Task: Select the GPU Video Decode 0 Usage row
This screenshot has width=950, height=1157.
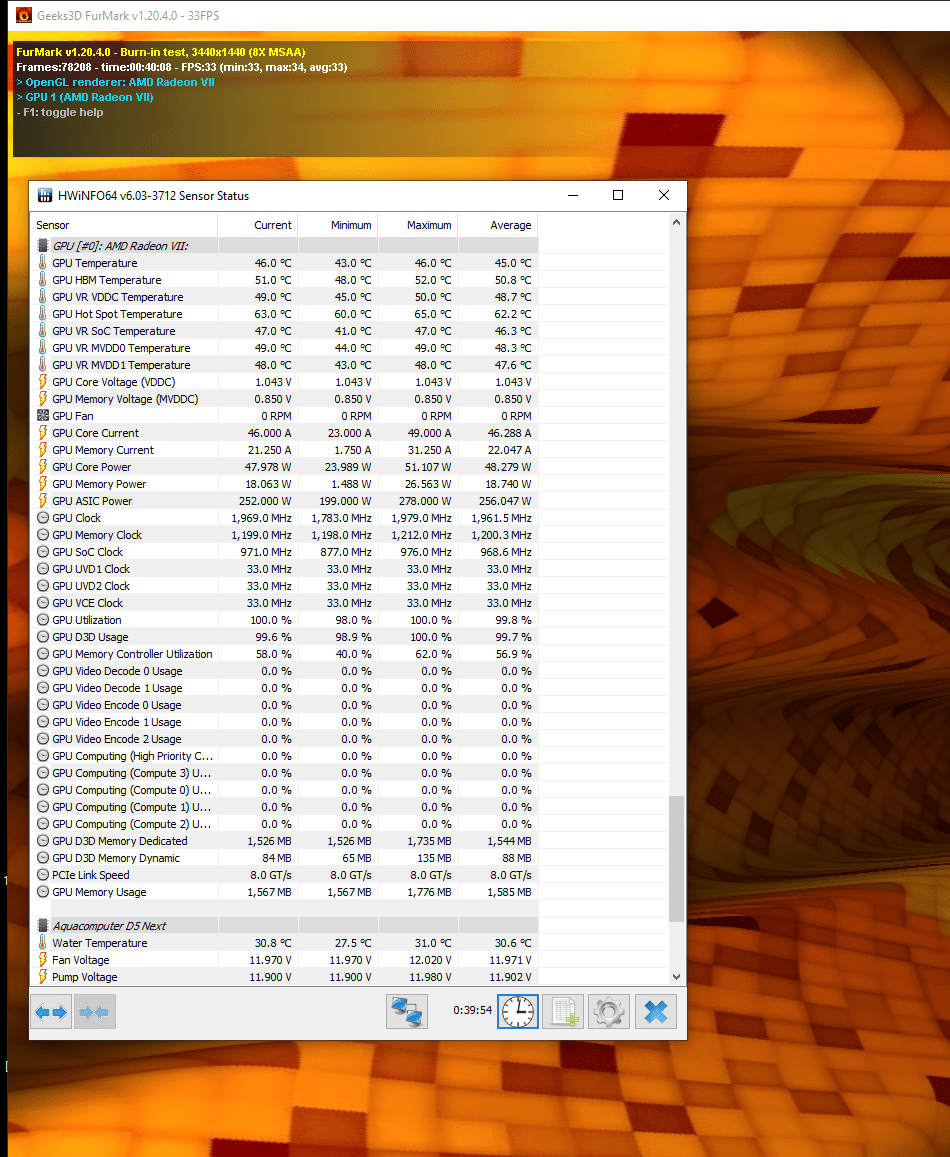Action: pyautogui.click(x=284, y=671)
